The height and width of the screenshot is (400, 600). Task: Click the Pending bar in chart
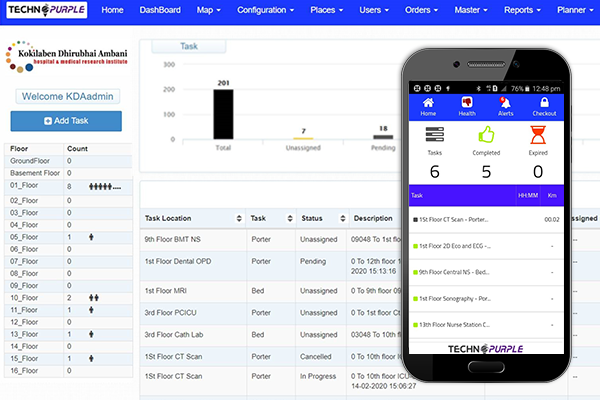(x=383, y=137)
